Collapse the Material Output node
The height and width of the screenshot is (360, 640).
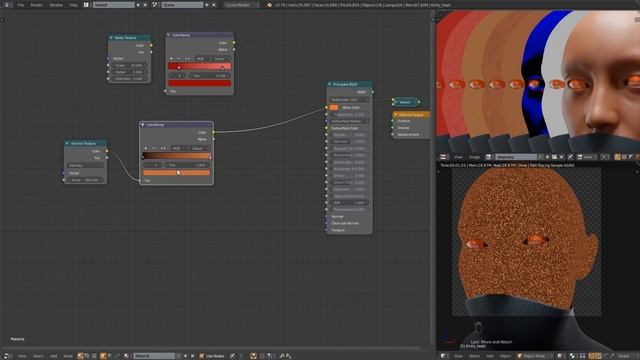tap(396, 115)
